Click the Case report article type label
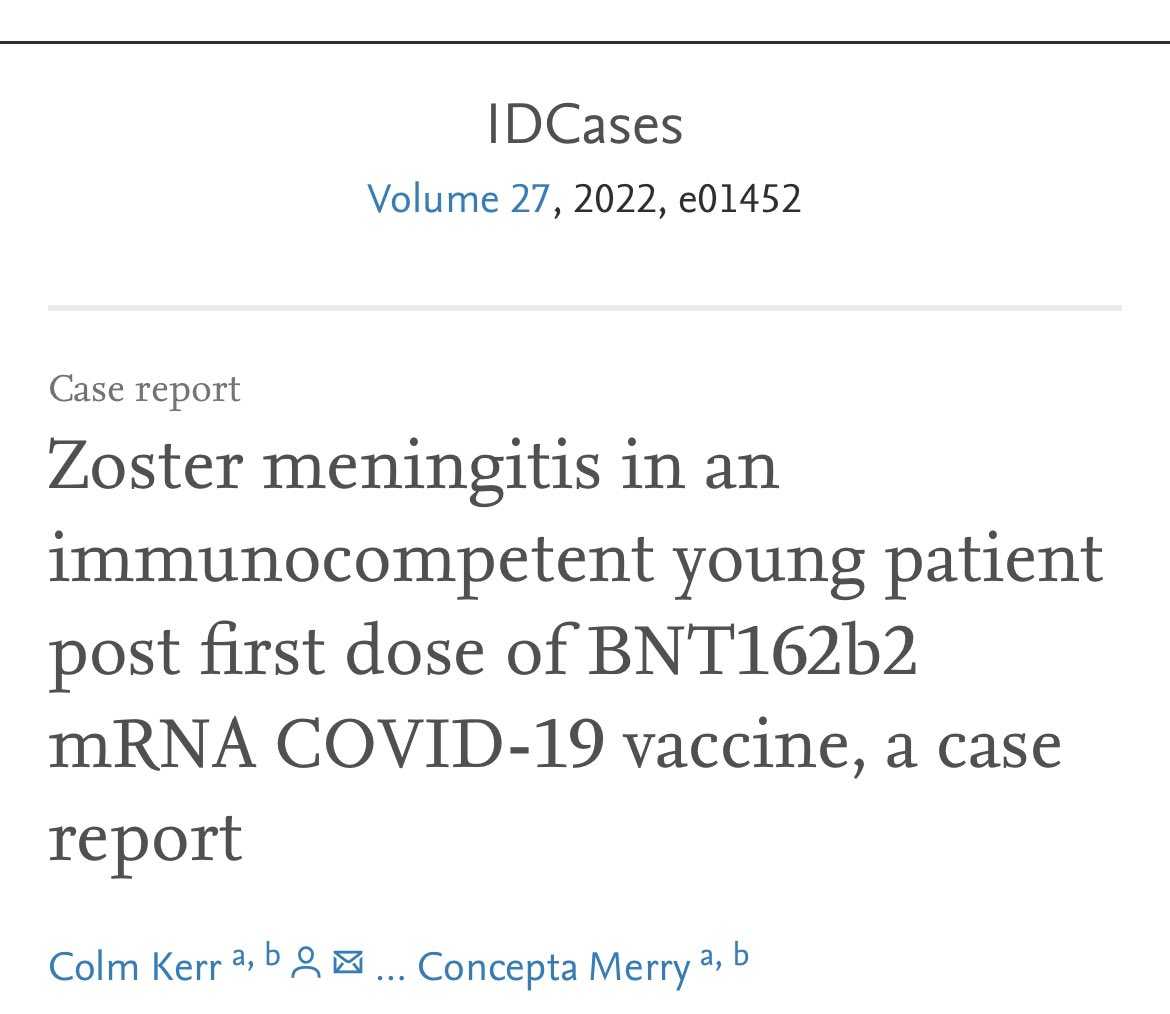 coord(145,389)
